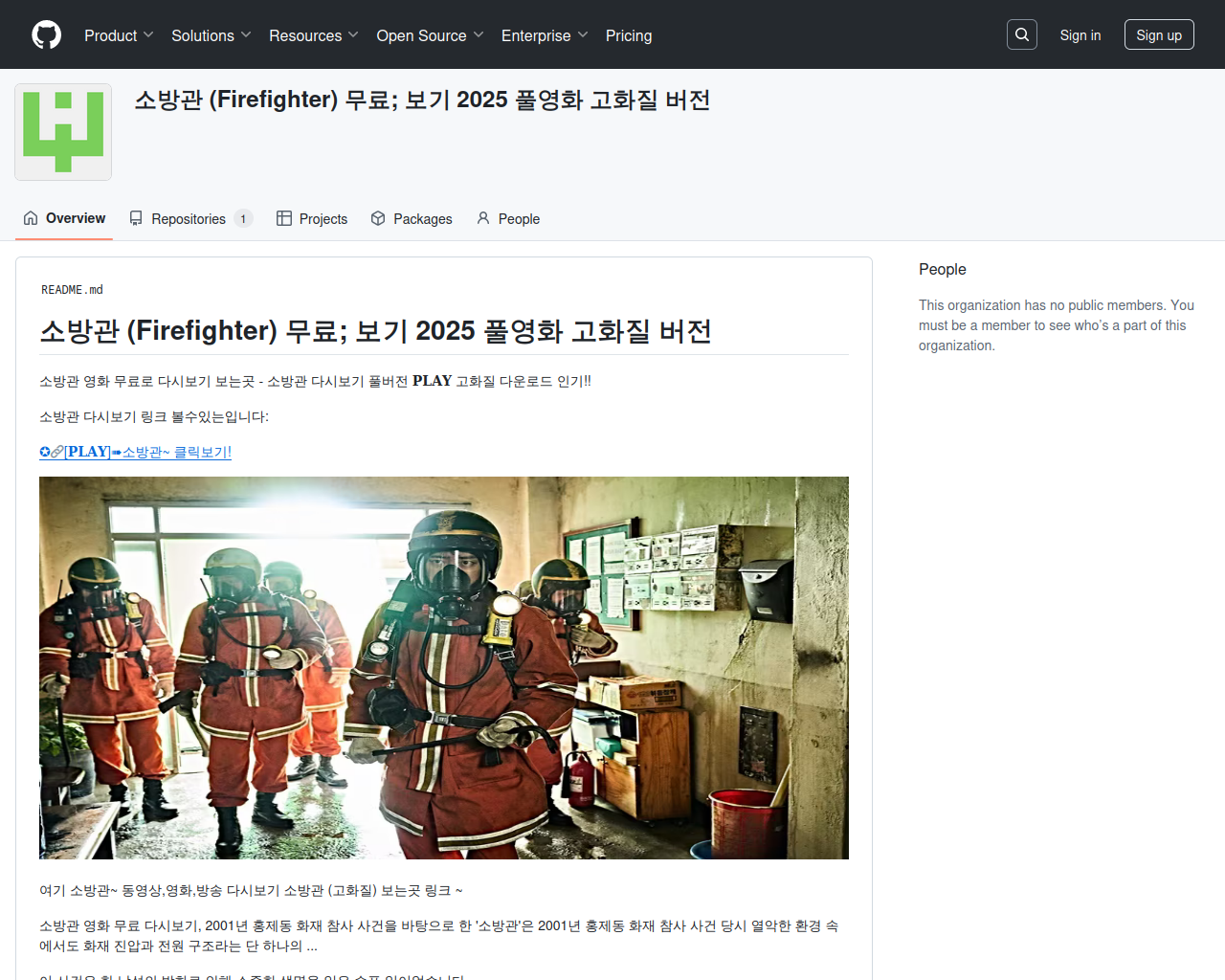Select the Overview tab
This screenshot has width=1225, height=980.
coord(64,218)
